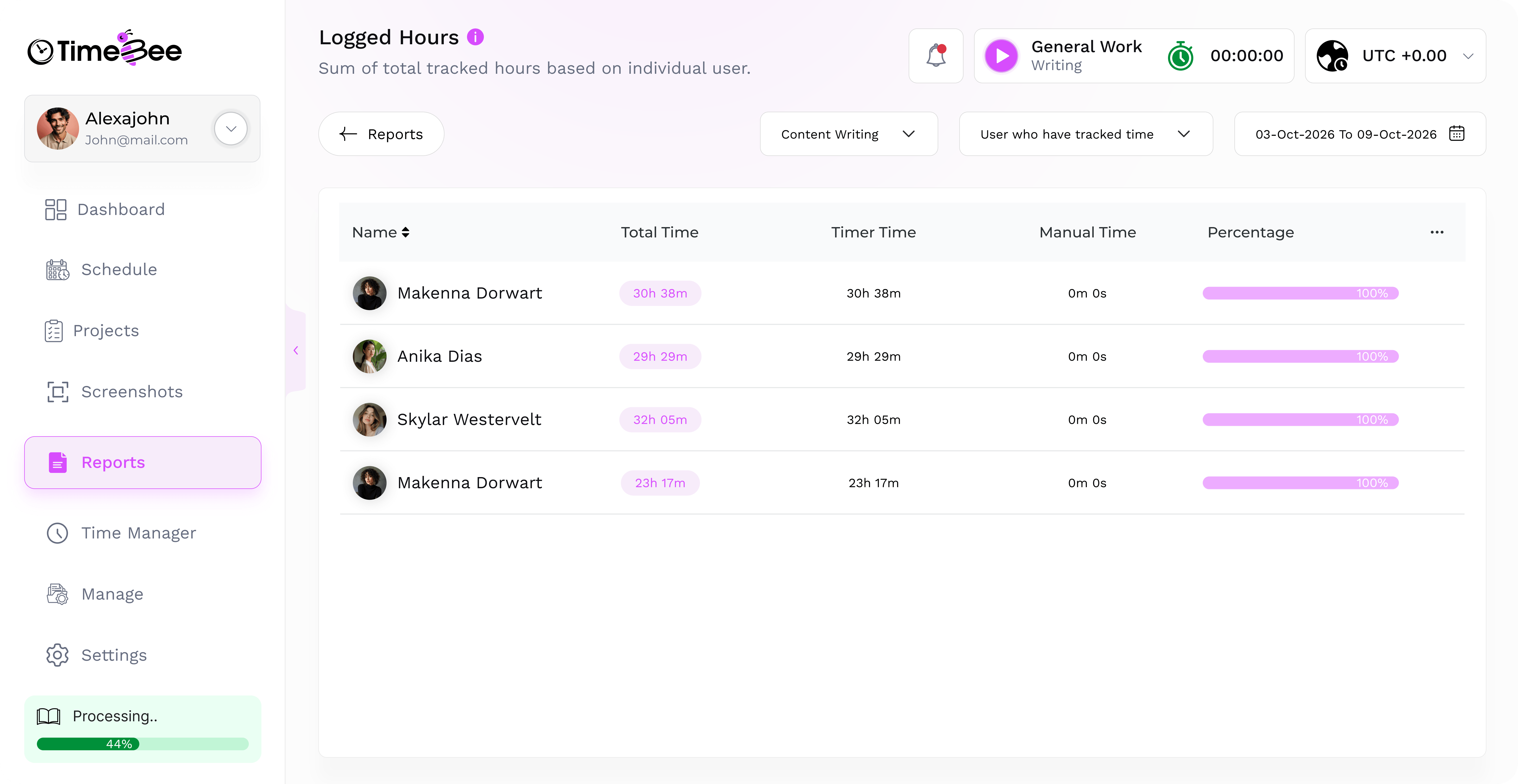Click Skylar Westervelt percentage bar

pos(1301,419)
